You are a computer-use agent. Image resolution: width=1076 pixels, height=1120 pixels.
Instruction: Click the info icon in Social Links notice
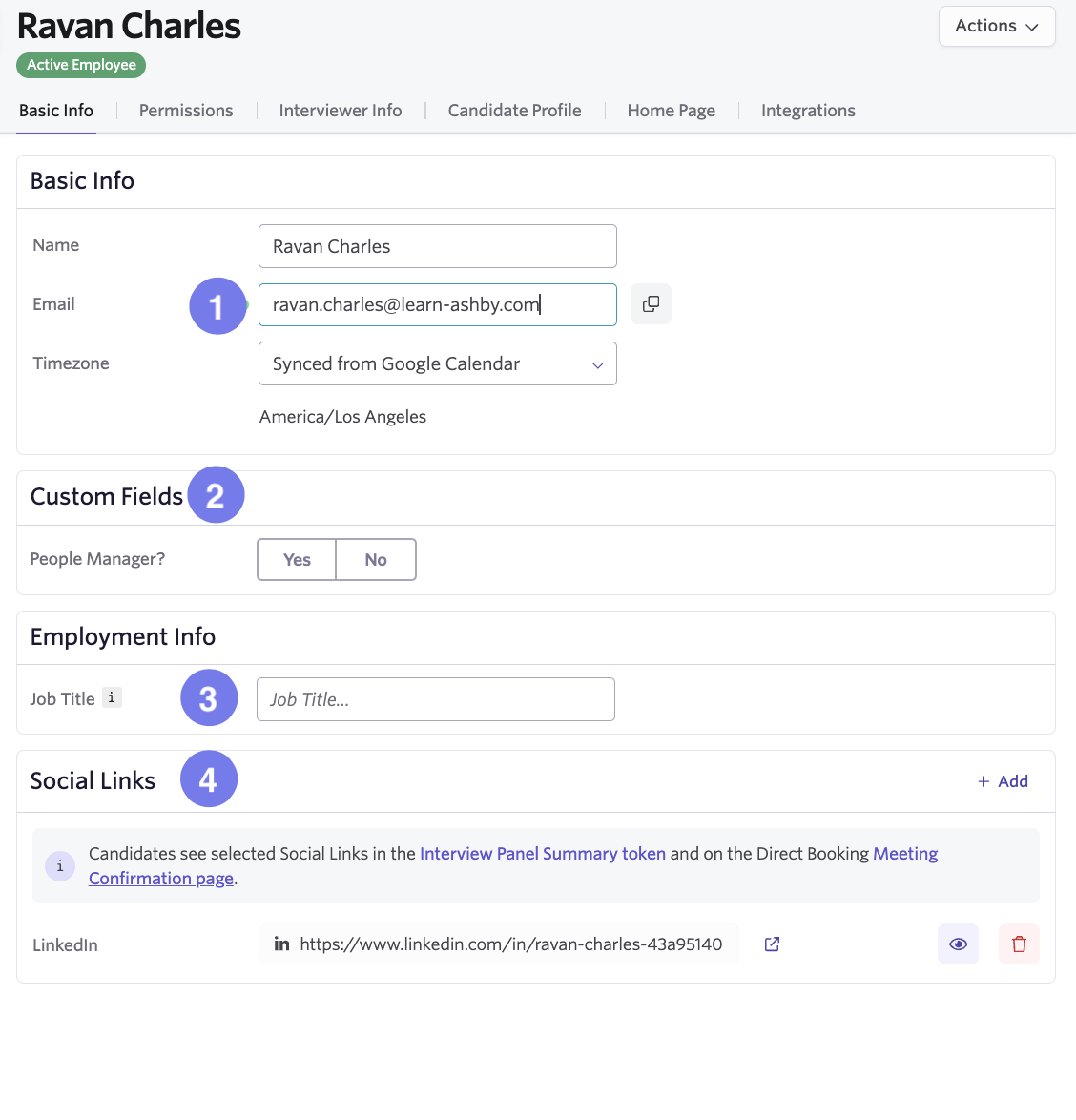coord(60,865)
